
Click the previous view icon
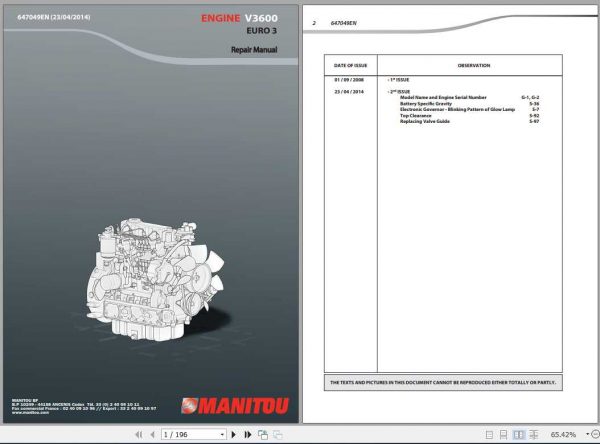click(263, 434)
